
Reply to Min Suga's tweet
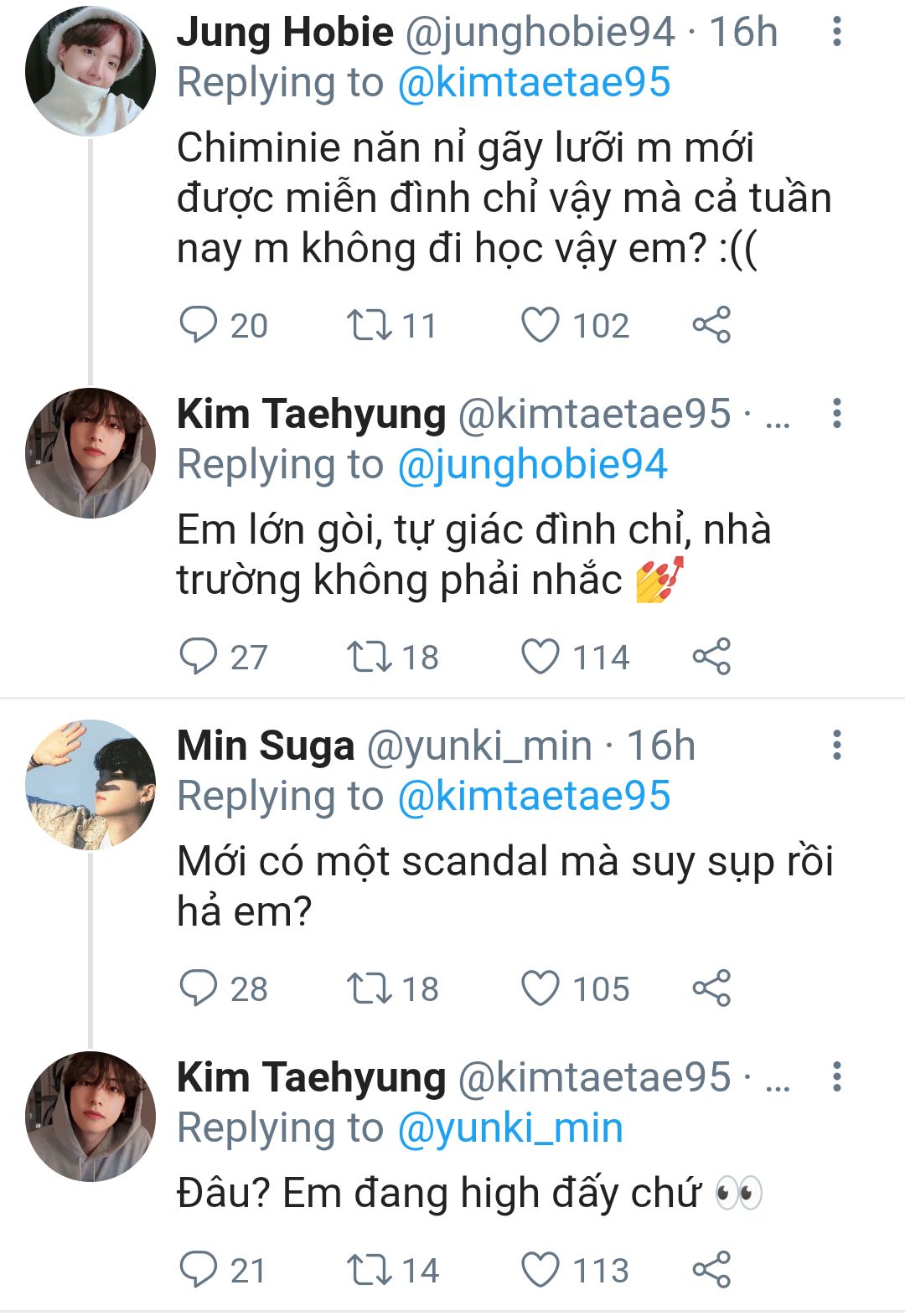(199, 988)
